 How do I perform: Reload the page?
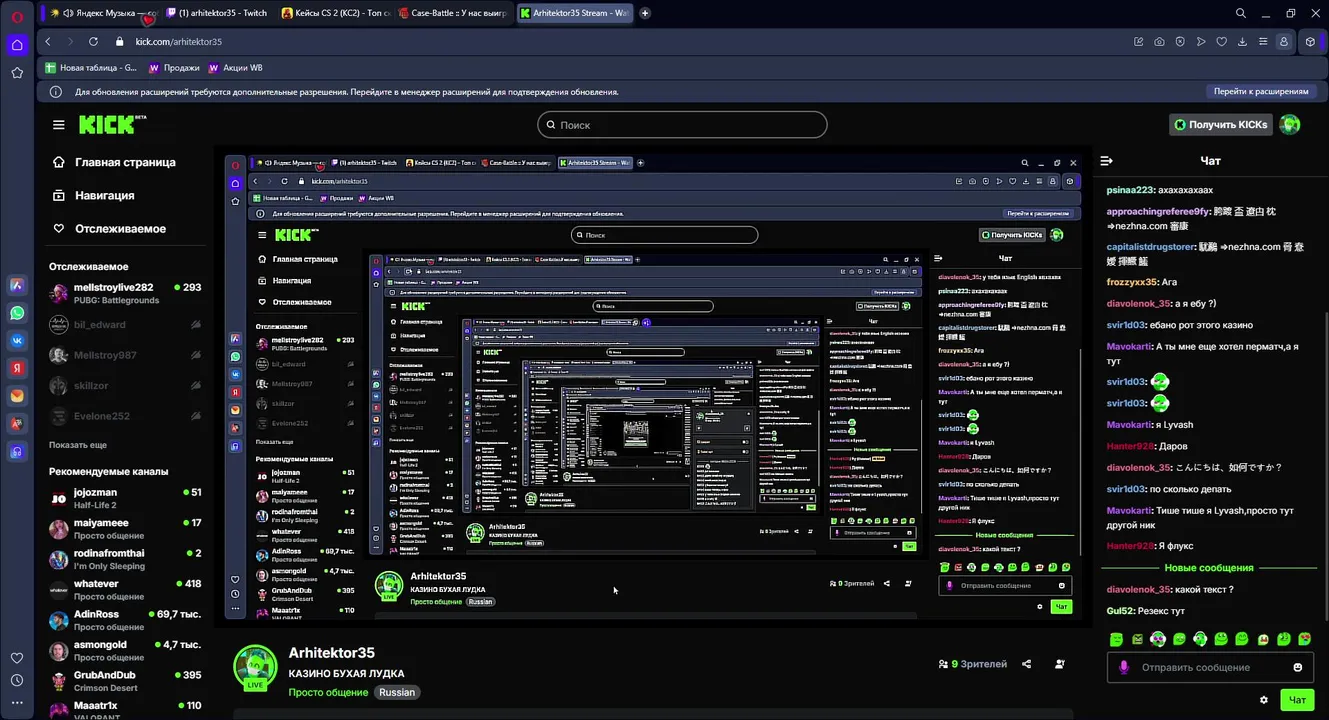[x=93, y=42]
